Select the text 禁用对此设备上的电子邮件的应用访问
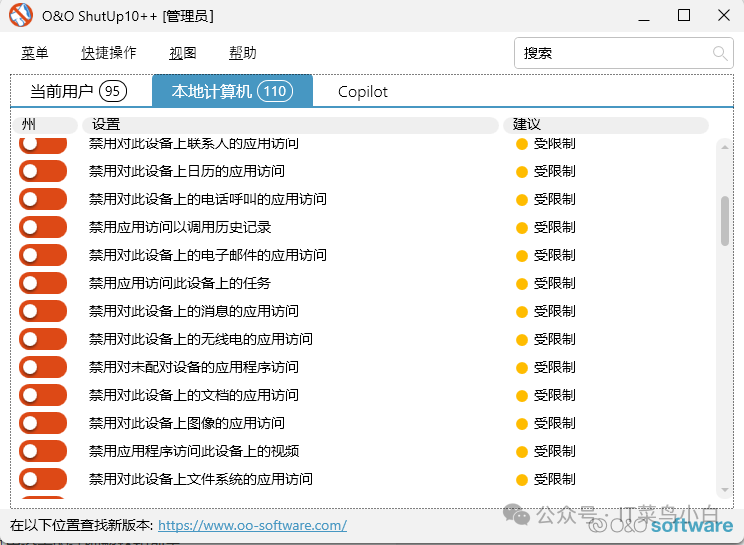This screenshot has height=545, width=744. point(208,255)
